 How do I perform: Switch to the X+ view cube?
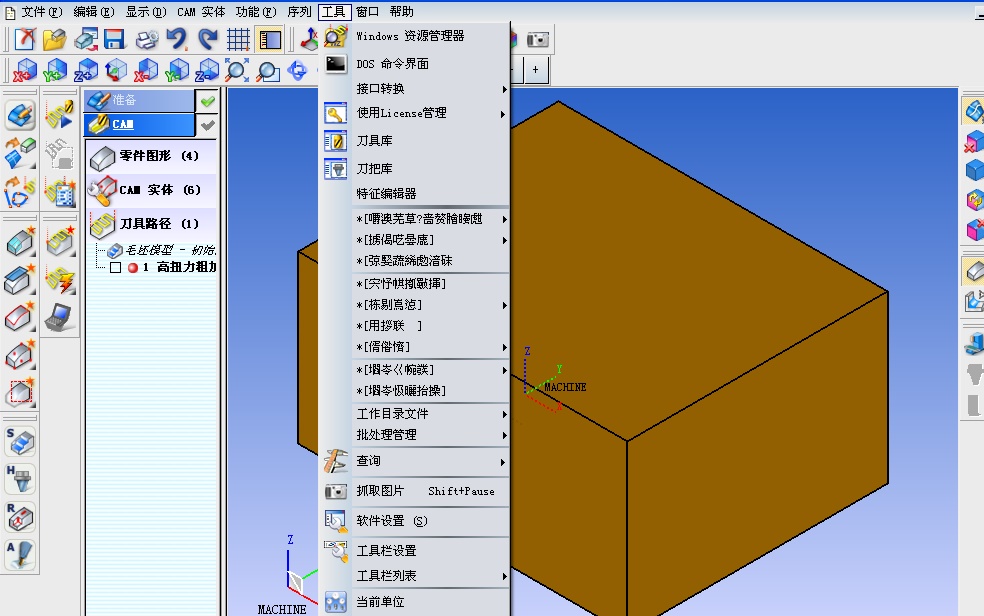pos(24,70)
